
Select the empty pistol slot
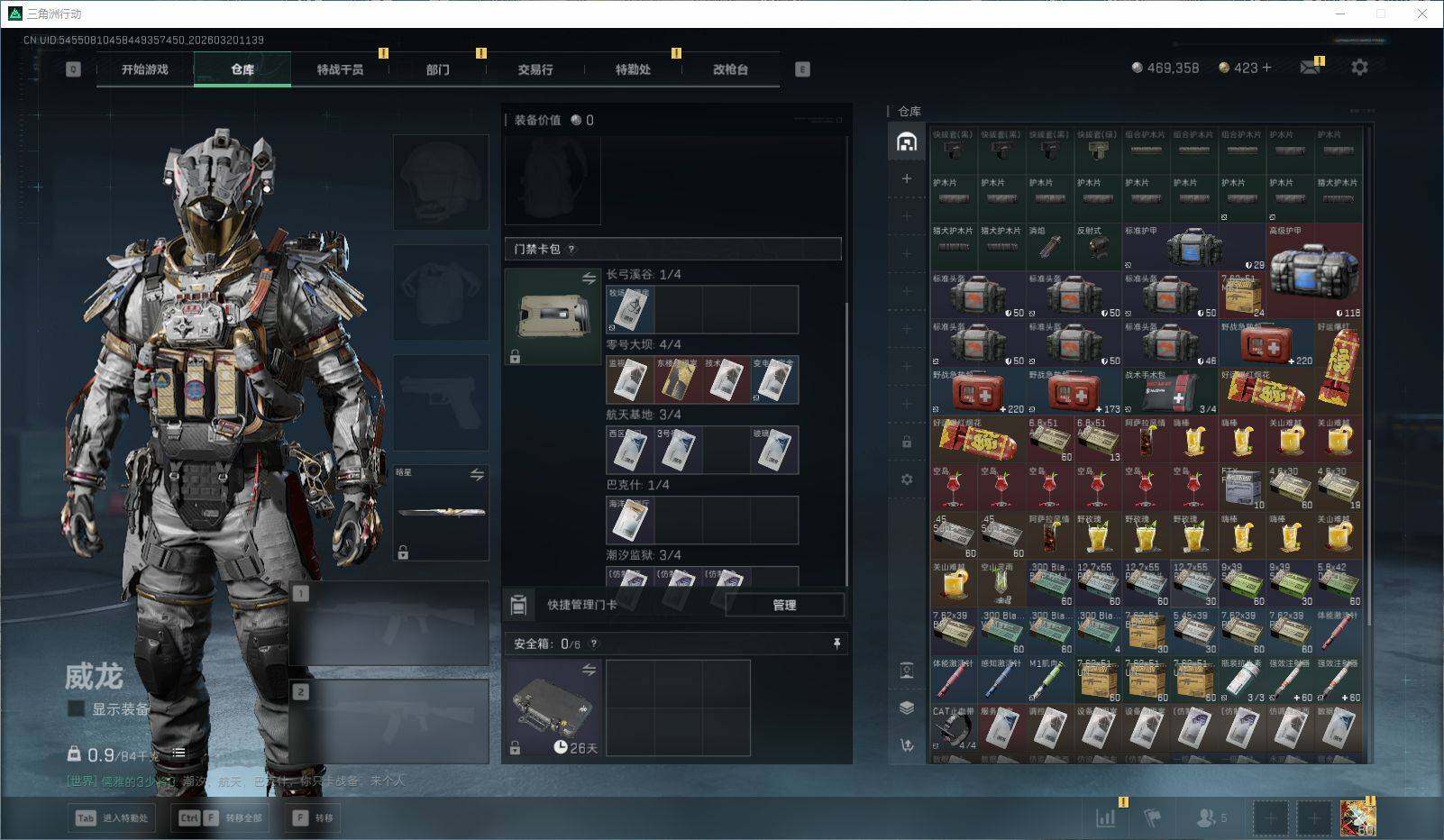tap(441, 402)
